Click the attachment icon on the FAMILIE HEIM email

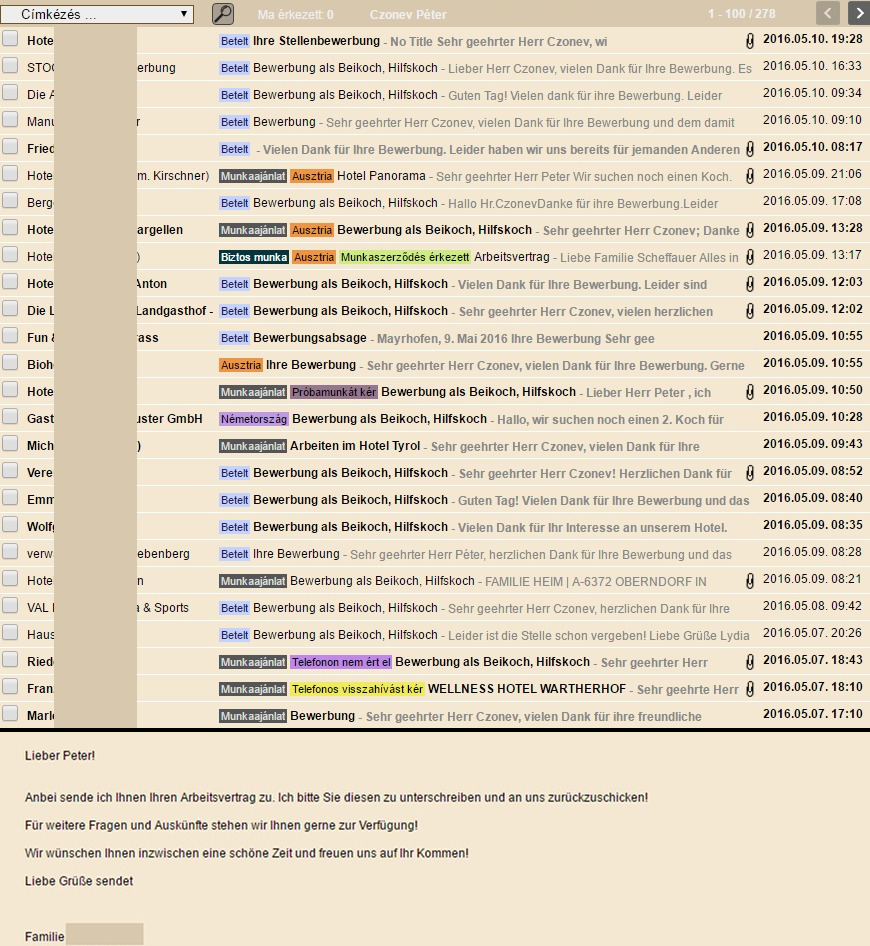[x=749, y=581]
